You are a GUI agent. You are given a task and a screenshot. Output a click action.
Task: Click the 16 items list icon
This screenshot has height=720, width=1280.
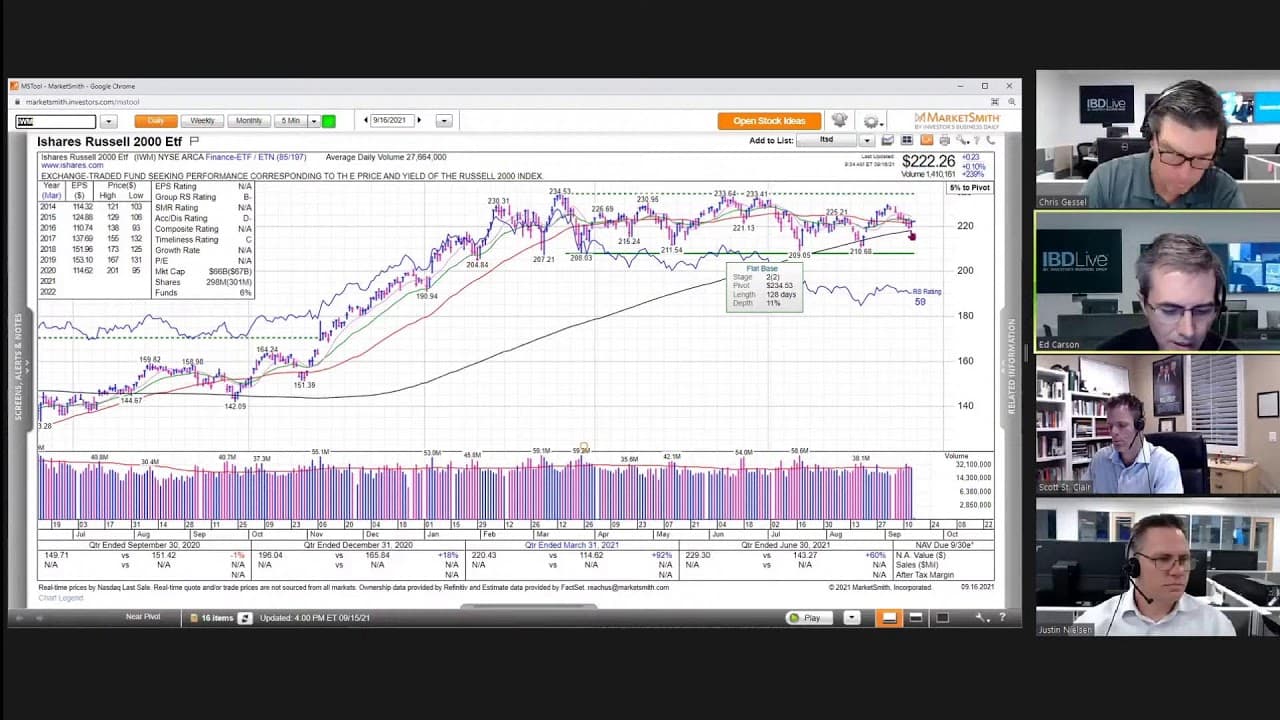(195, 618)
